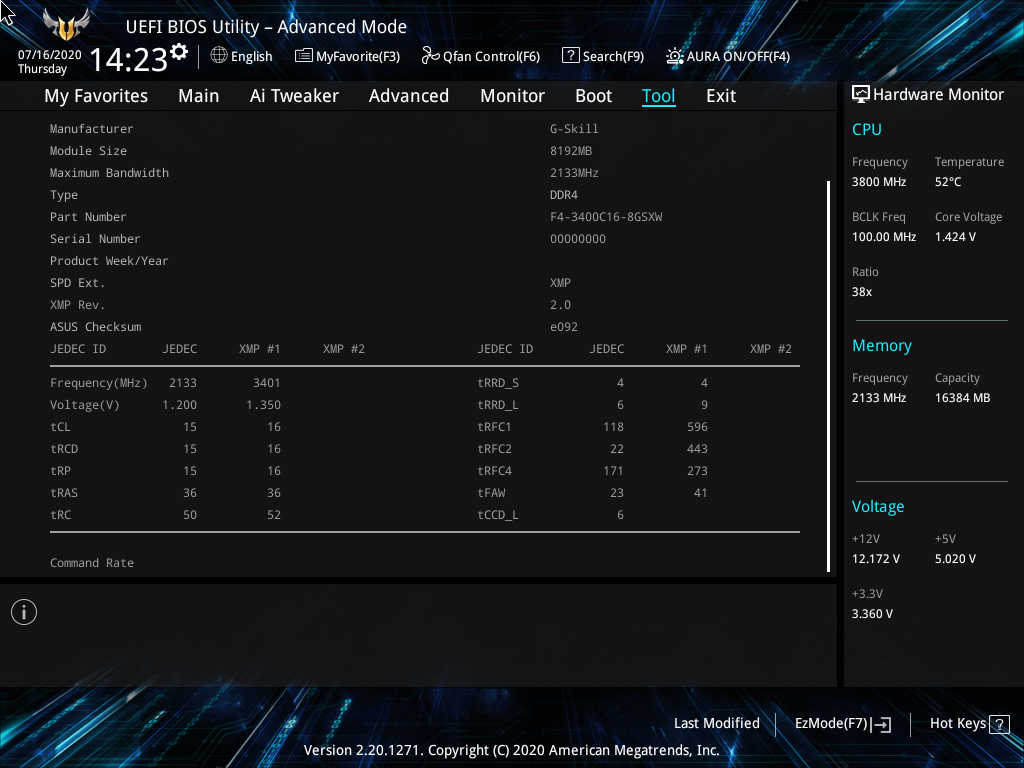The height and width of the screenshot is (768, 1024).
Task: Click the question mark icon beside Search
Action: (x=570, y=56)
